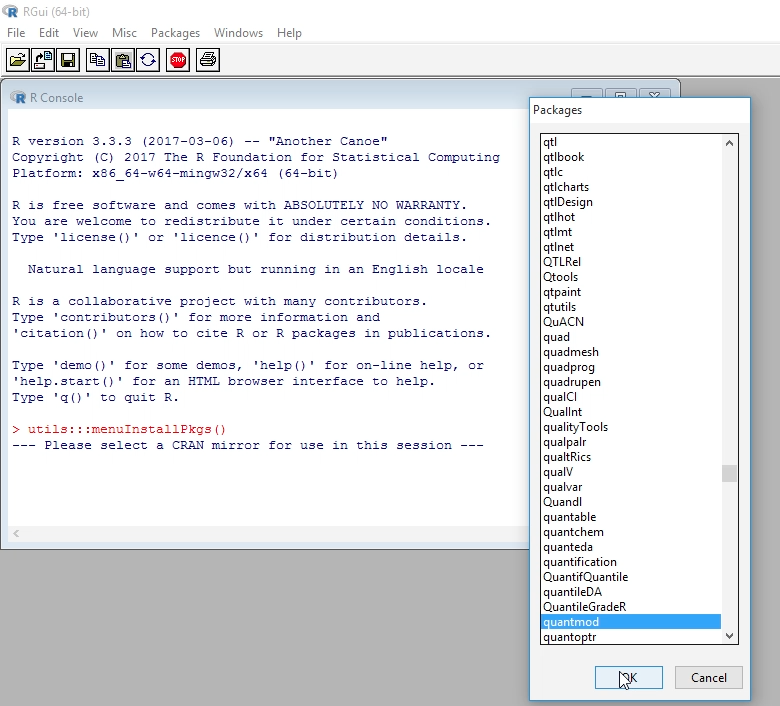Select the qualV package

pos(630,472)
